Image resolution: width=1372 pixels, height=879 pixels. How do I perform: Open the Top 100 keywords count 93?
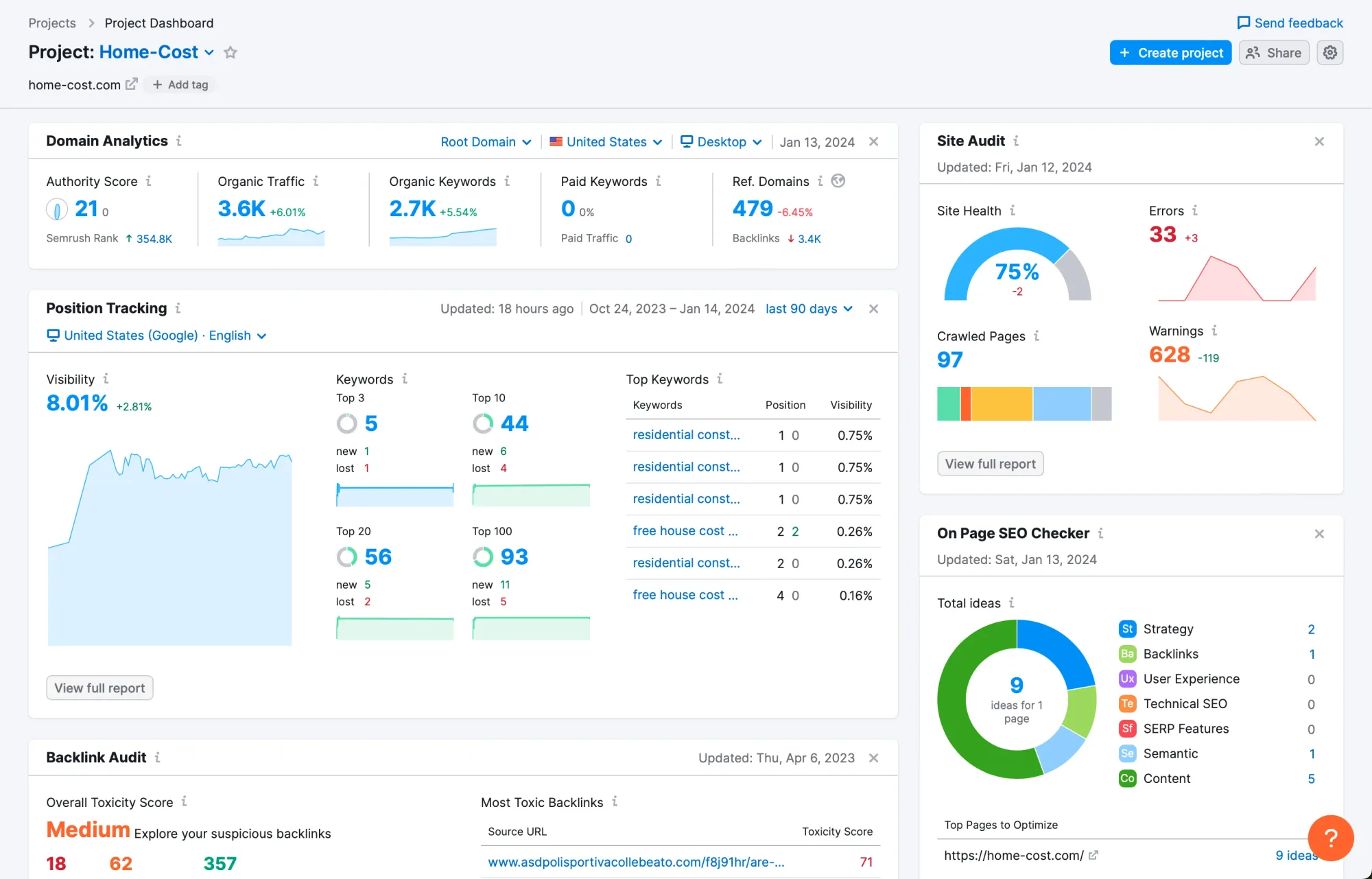[514, 556]
